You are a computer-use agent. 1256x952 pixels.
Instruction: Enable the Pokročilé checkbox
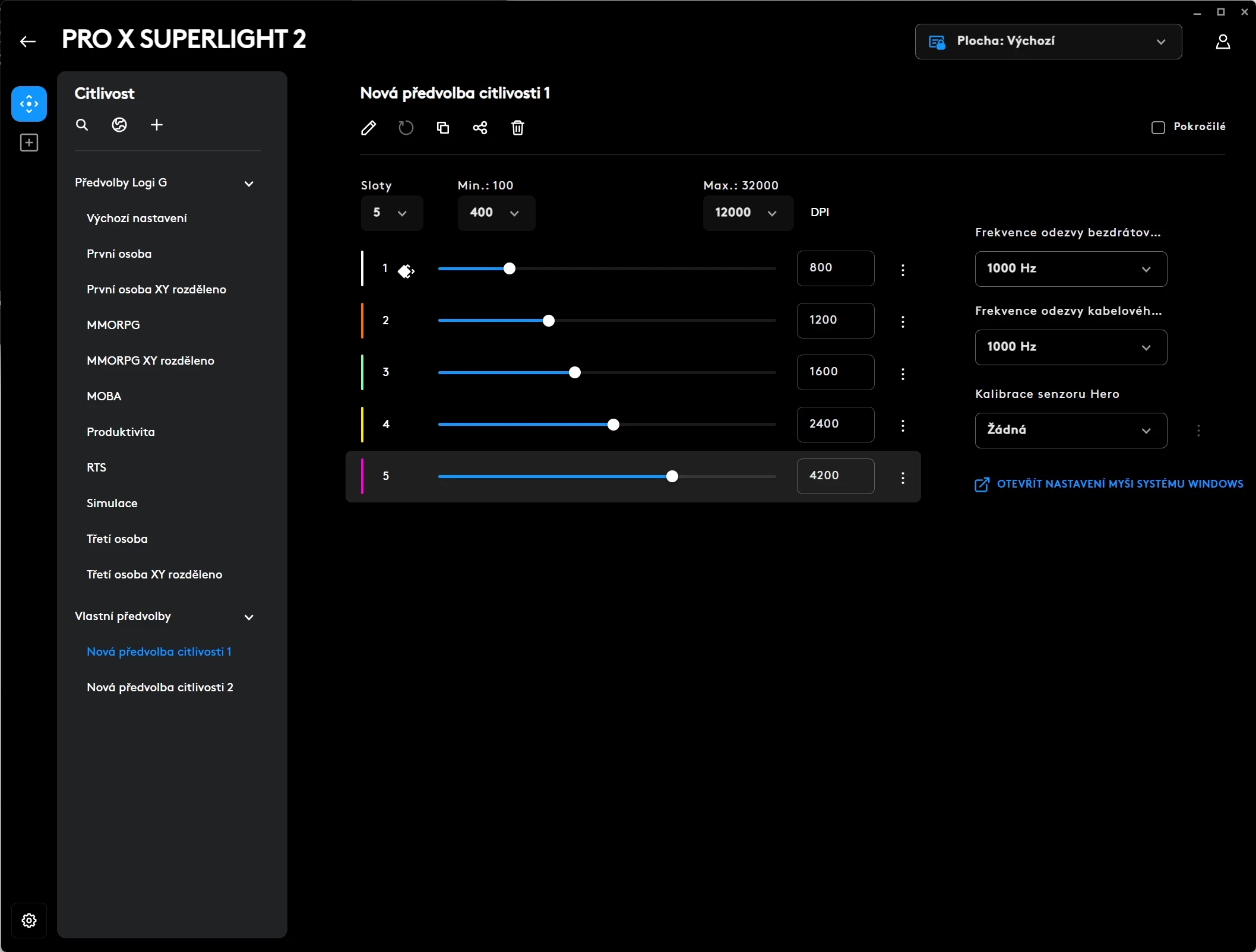(x=1158, y=128)
